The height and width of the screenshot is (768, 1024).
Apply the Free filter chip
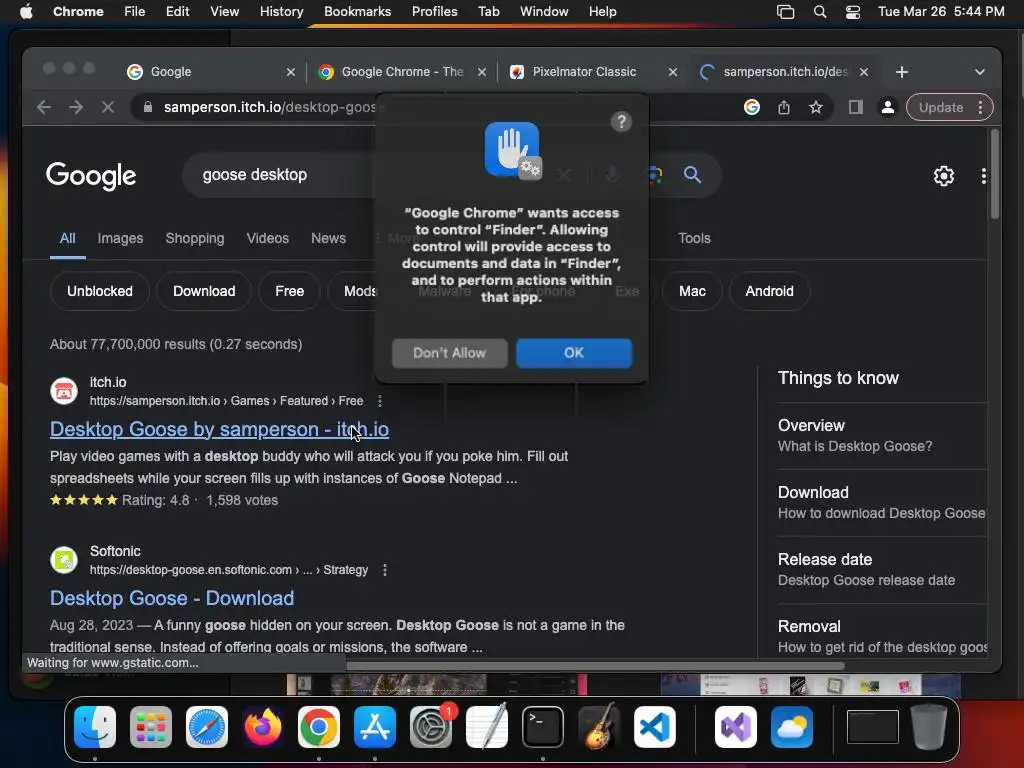tap(289, 291)
